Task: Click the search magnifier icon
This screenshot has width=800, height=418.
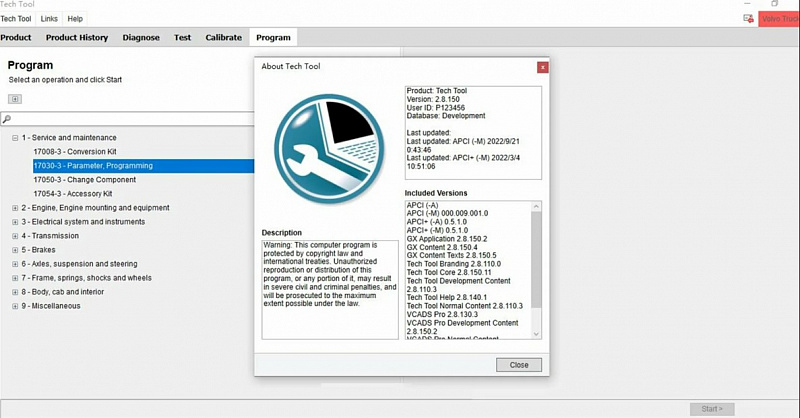Action: click(x=7, y=119)
